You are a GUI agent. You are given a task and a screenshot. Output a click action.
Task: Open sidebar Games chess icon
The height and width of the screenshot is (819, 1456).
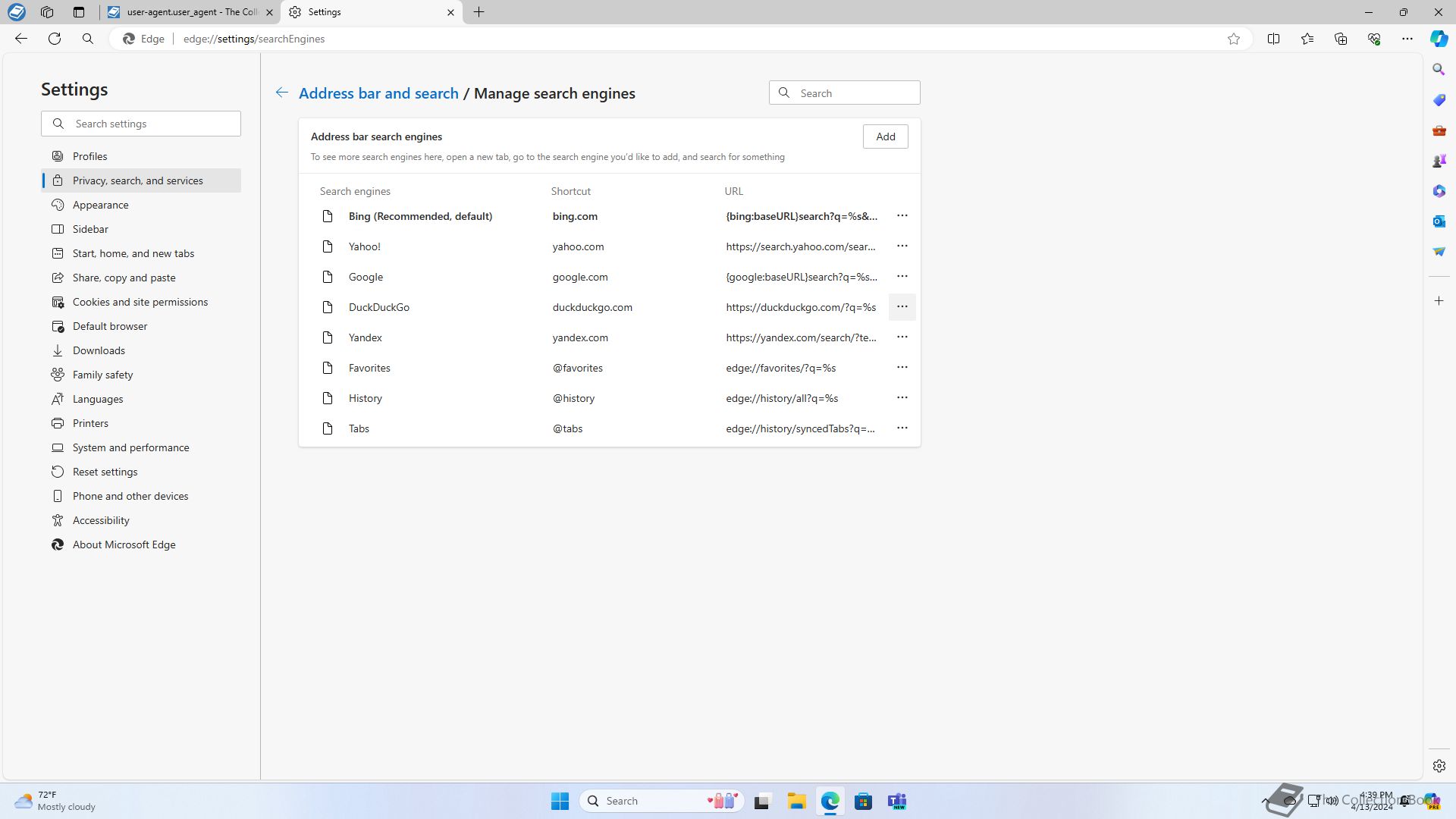tap(1439, 161)
